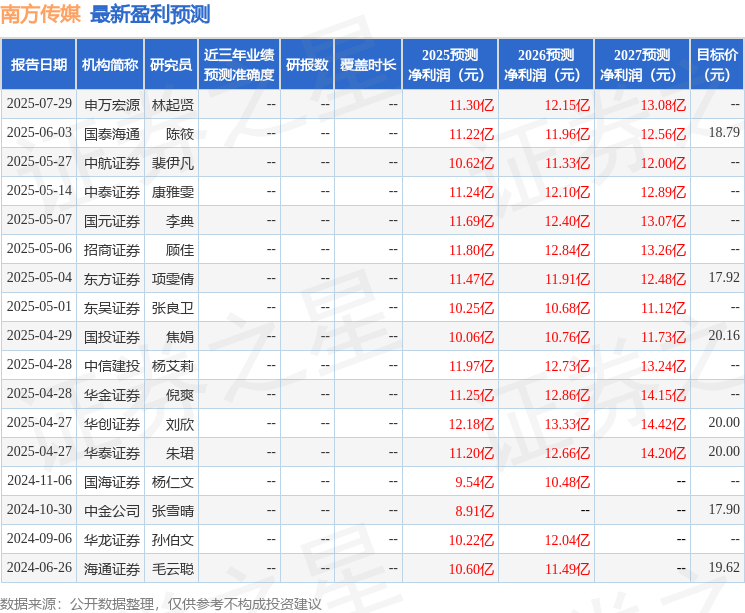Select the 目标价(元) column header
Viewport: 745px width, 613px height.
(717, 65)
